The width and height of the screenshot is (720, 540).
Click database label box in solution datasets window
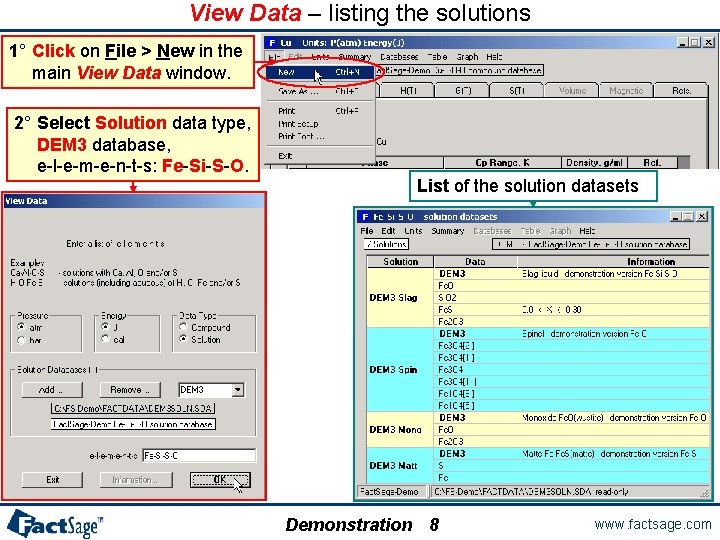pos(591,244)
